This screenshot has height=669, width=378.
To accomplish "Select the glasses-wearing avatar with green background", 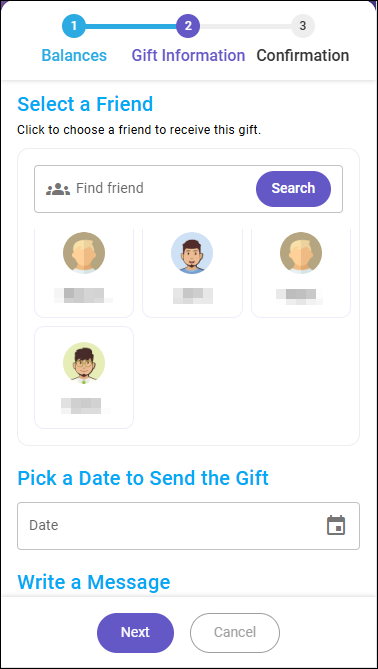I will 84,363.
